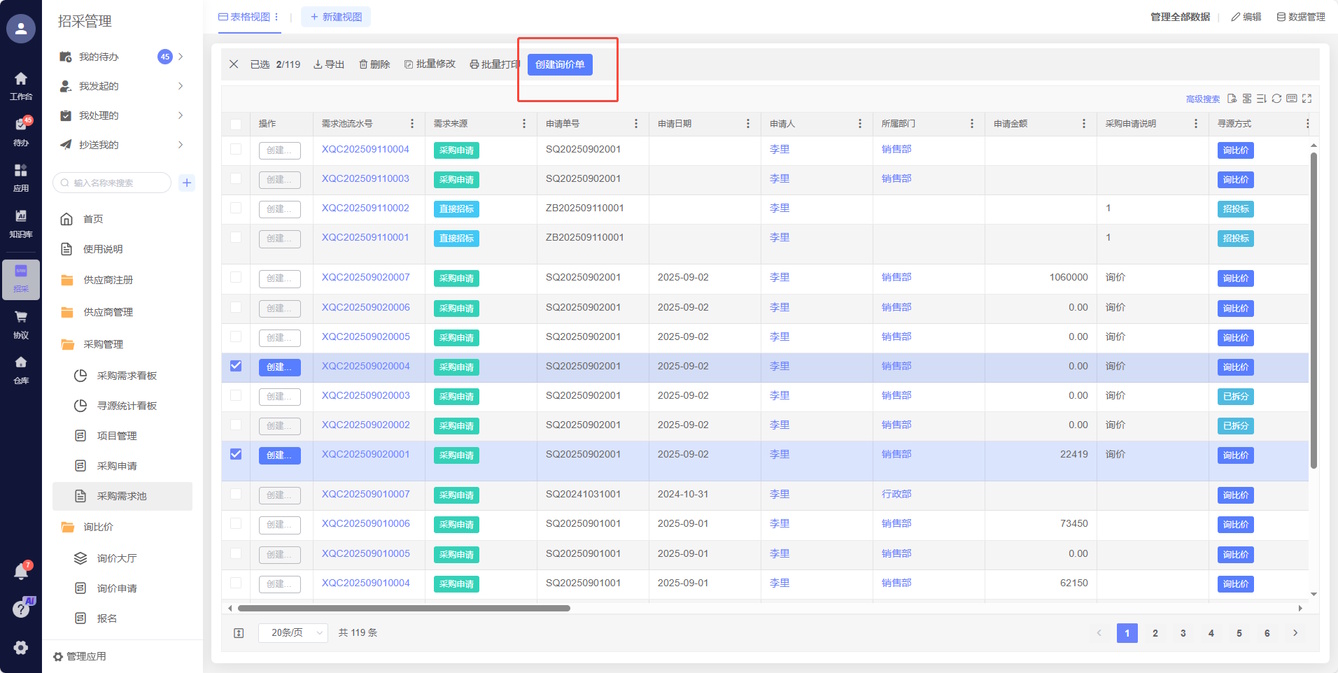
Task: Click the 创建询价单 button
Action: click(x=560, y=64)
